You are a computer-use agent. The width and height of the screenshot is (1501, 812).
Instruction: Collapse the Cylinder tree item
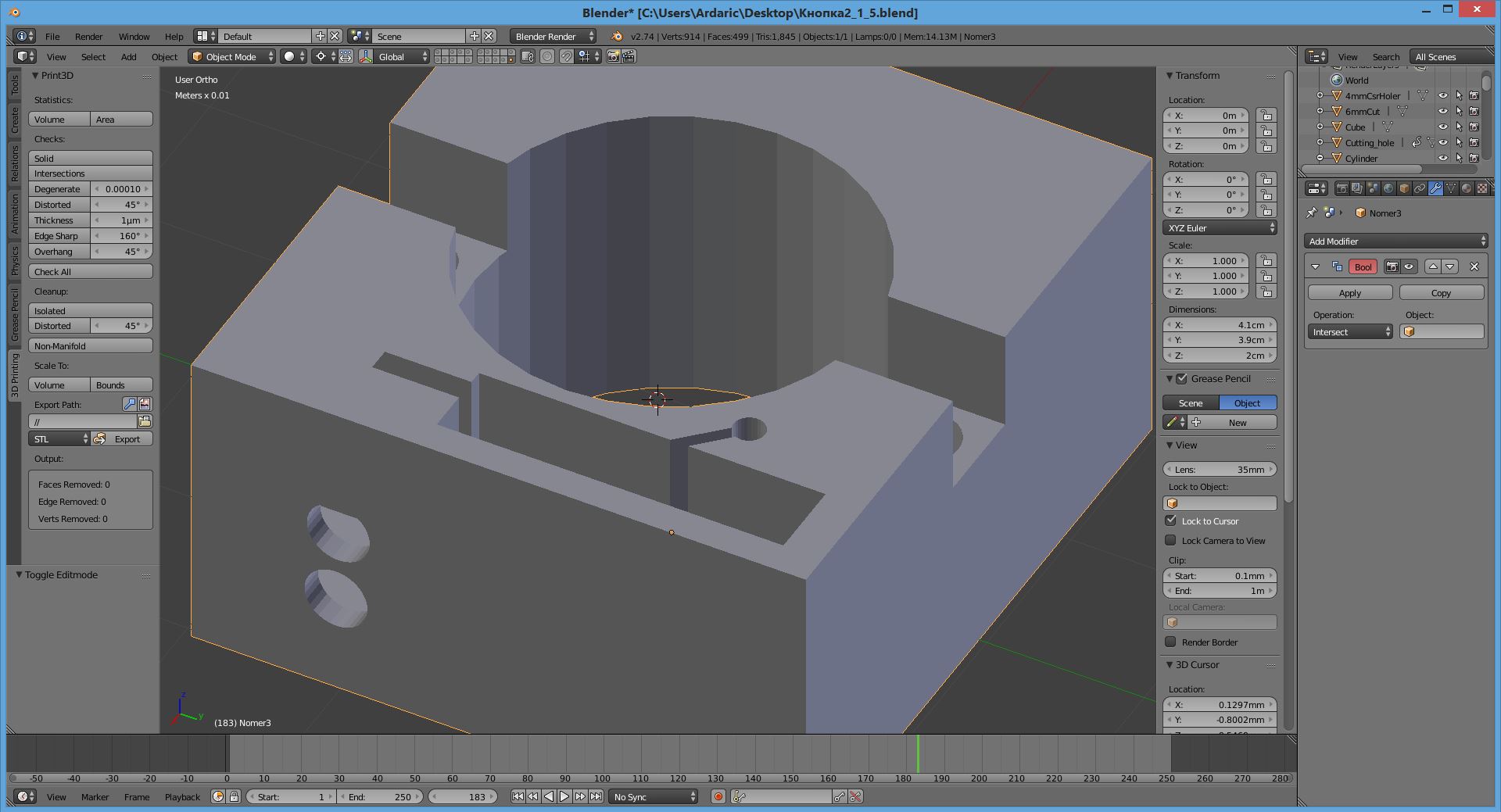pos(1320,158)
